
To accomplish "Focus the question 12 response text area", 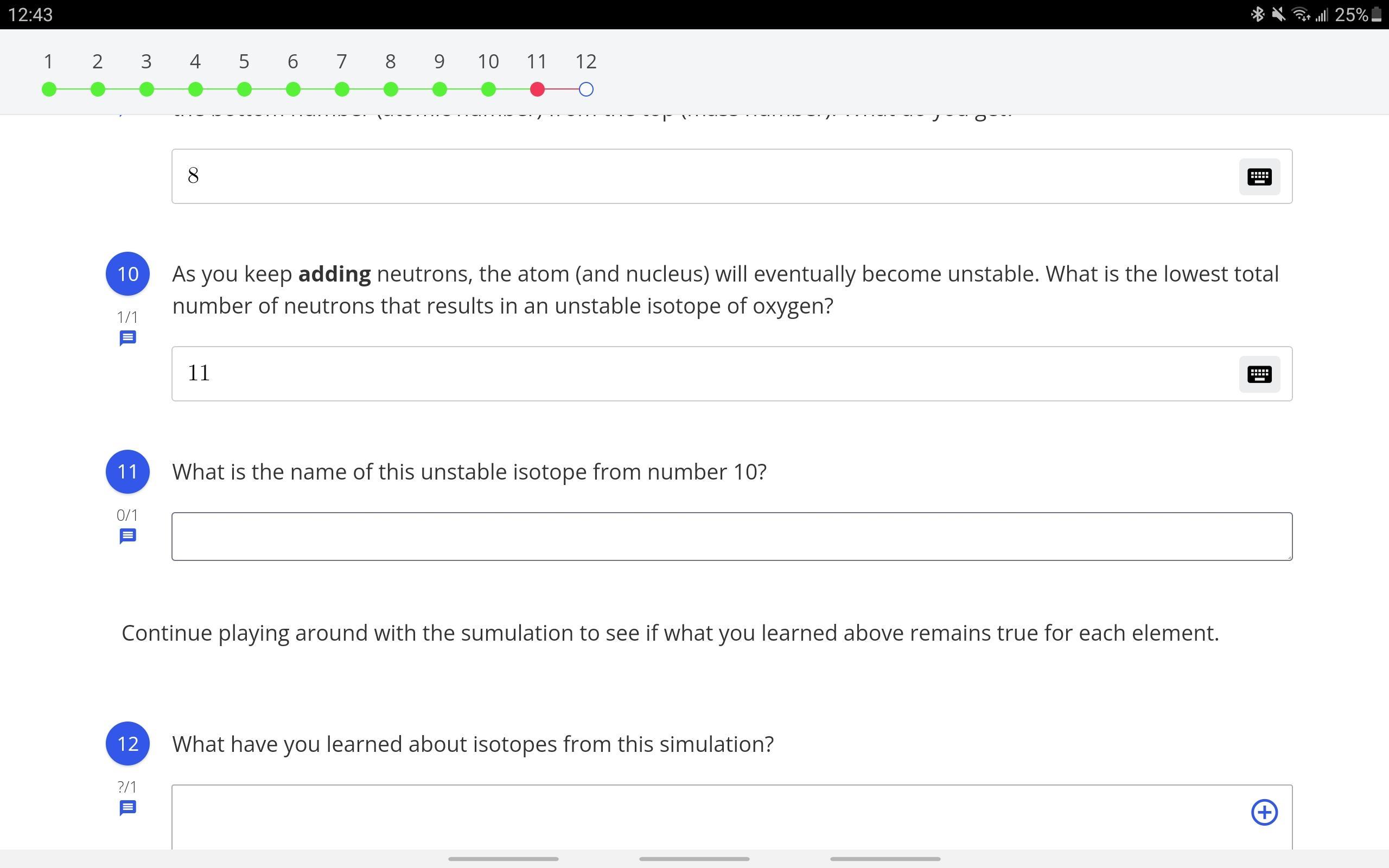I will (x=689, y=818).
